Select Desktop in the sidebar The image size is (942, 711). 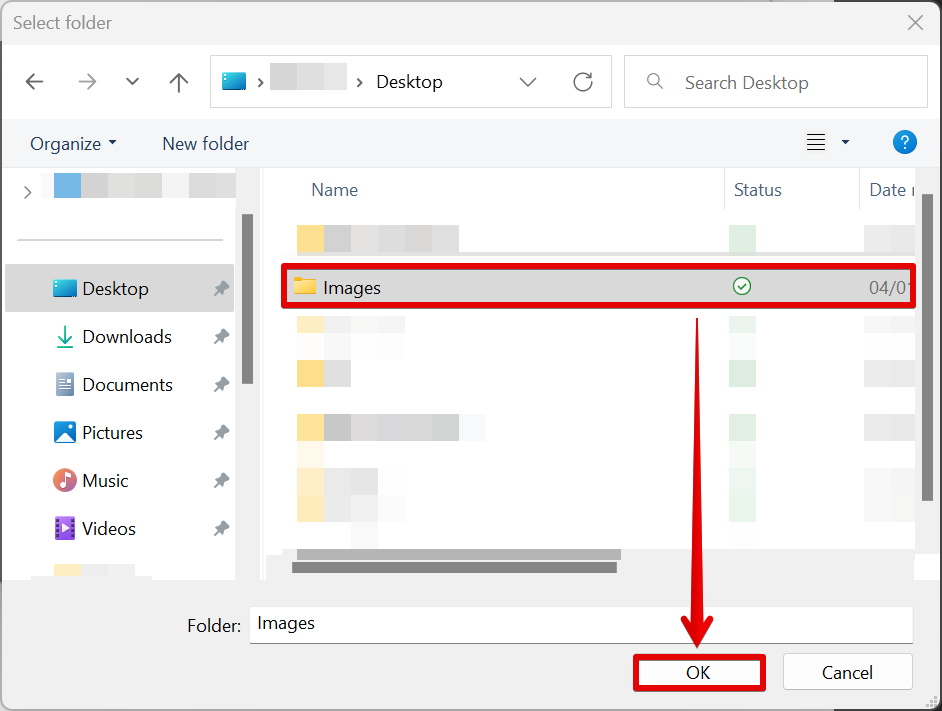[x=120, y=288]
